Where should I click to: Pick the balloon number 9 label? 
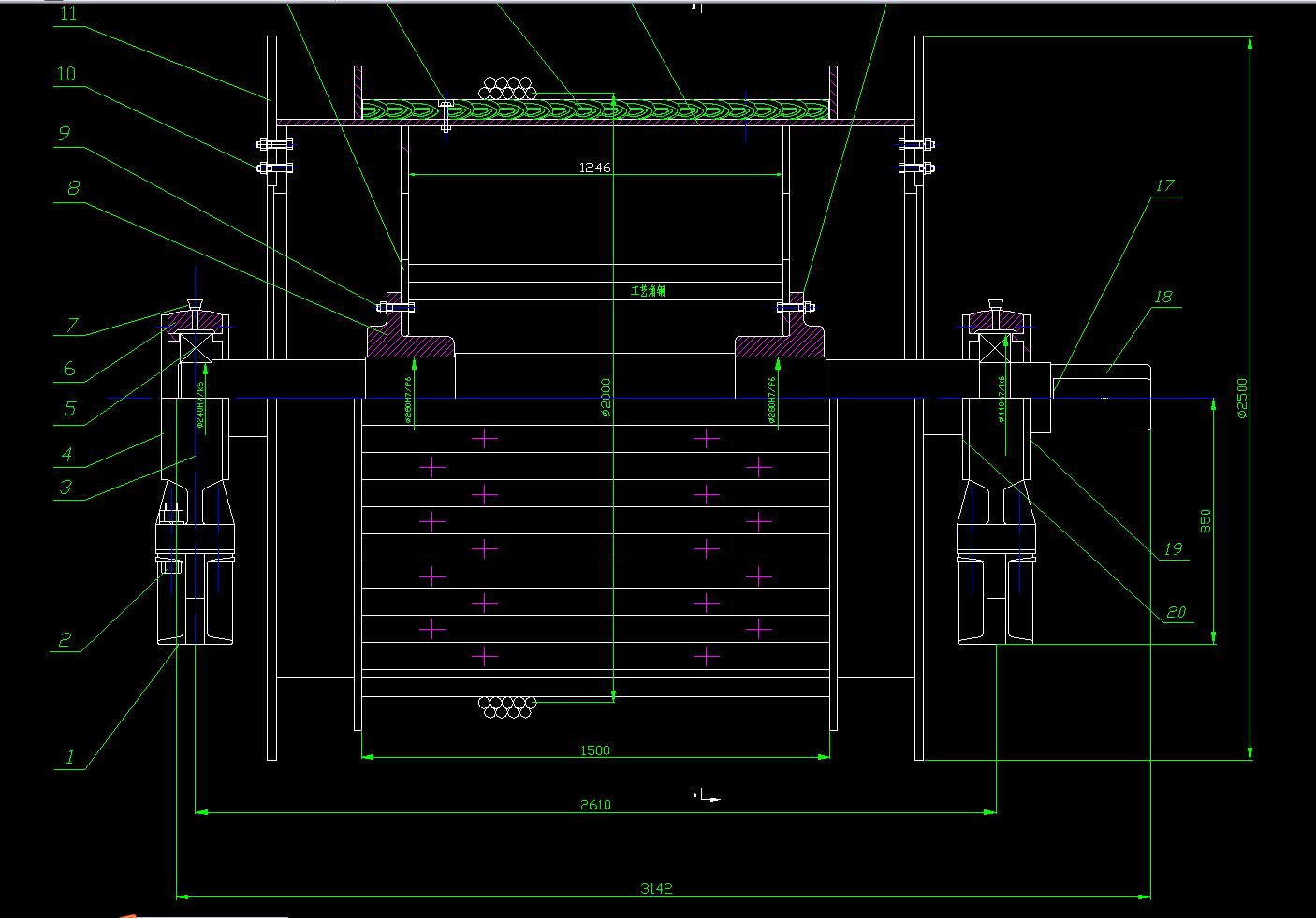pos(64,133)
